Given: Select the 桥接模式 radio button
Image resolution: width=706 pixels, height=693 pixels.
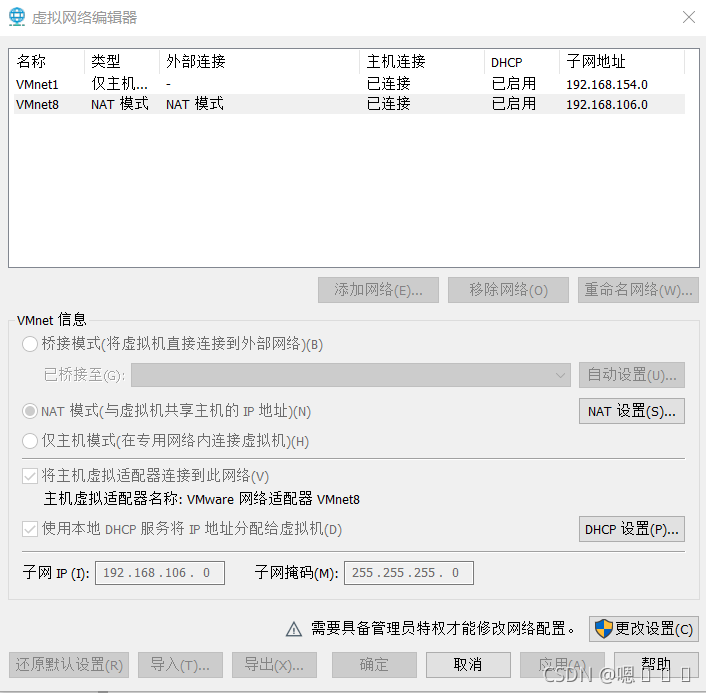Looking at the screenshot, I should [x=30, y=344].
